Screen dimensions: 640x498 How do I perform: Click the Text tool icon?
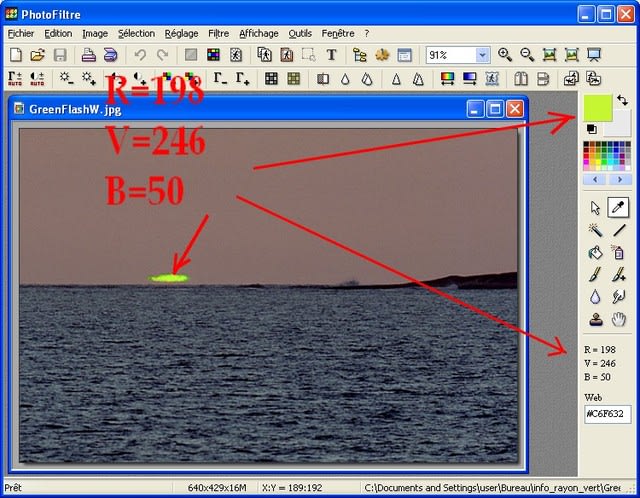[332, 55]
